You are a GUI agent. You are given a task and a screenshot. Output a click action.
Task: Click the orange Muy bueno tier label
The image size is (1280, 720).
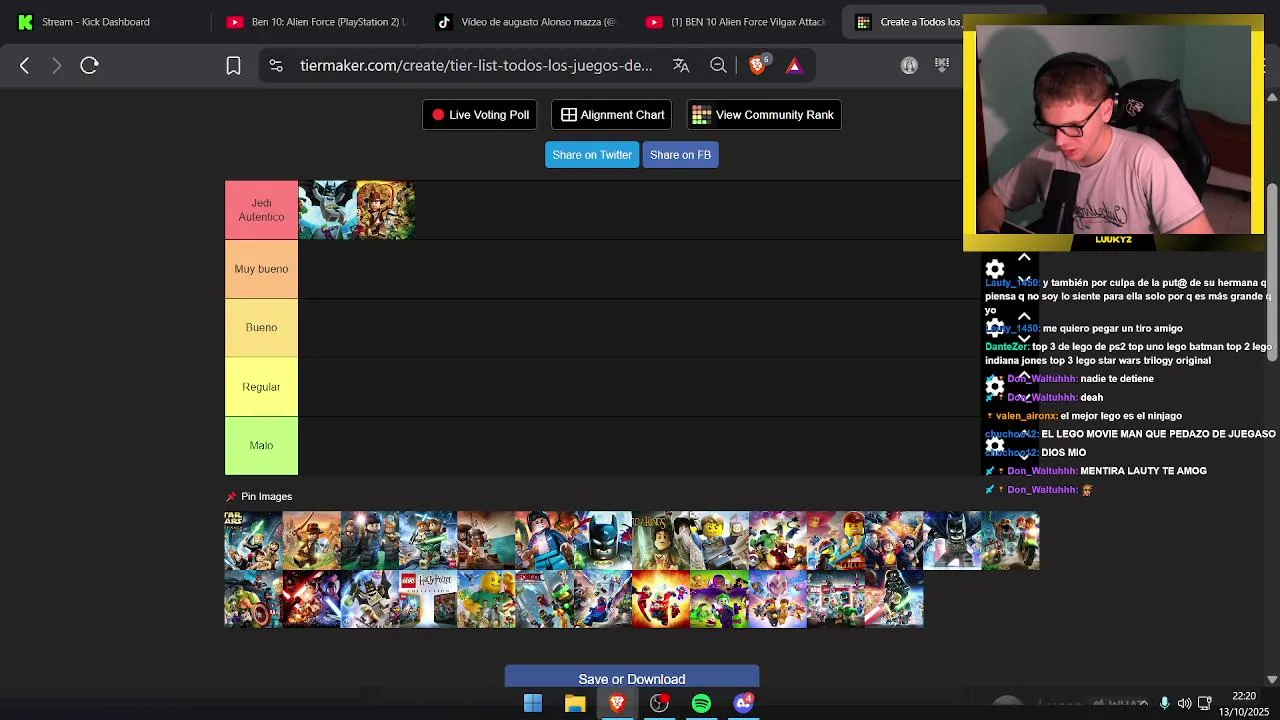[261, 269]
